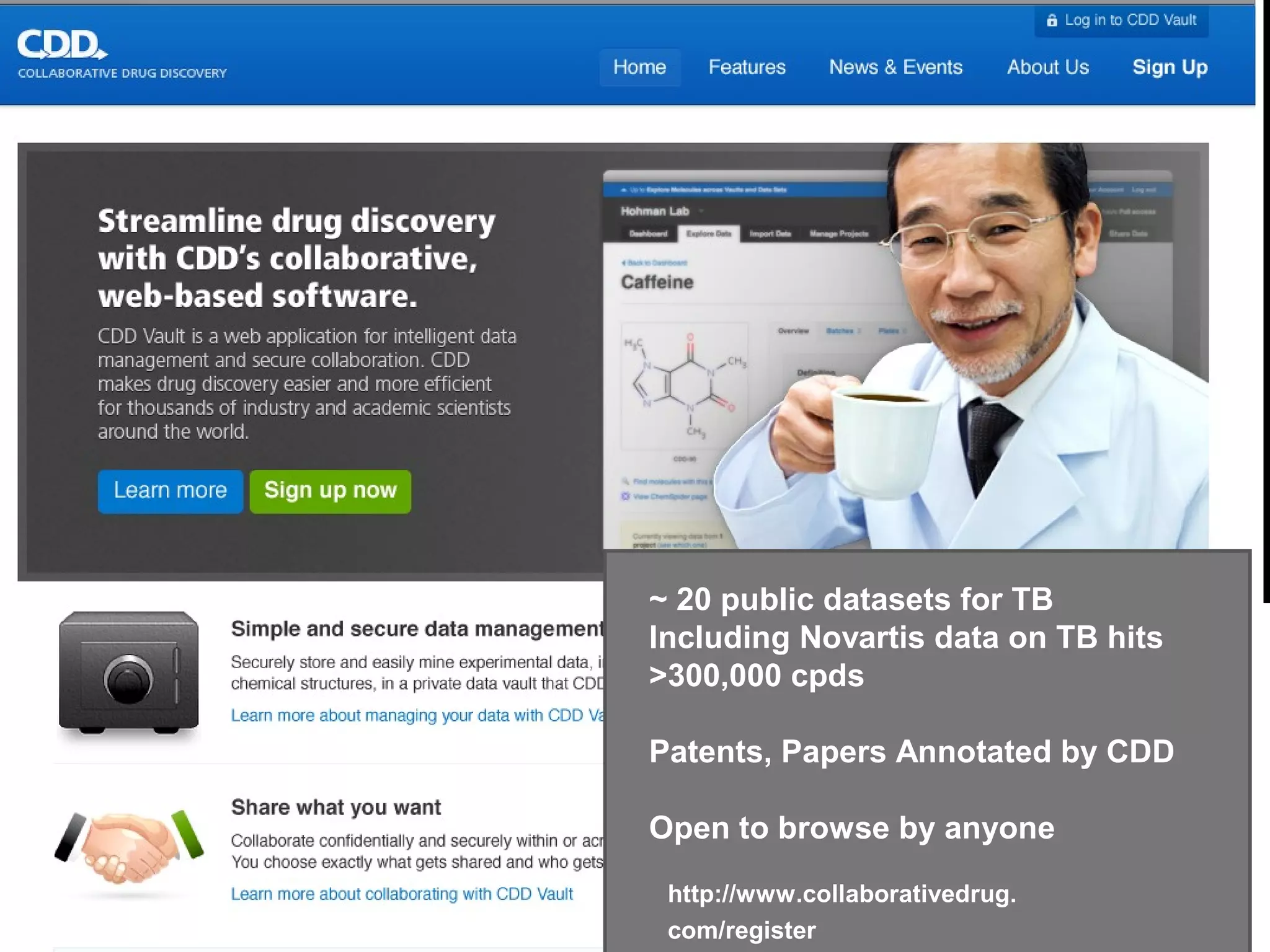Open Learn more about managing your data link
This screenshot has height=952, width=1270.
pos(417,715)
